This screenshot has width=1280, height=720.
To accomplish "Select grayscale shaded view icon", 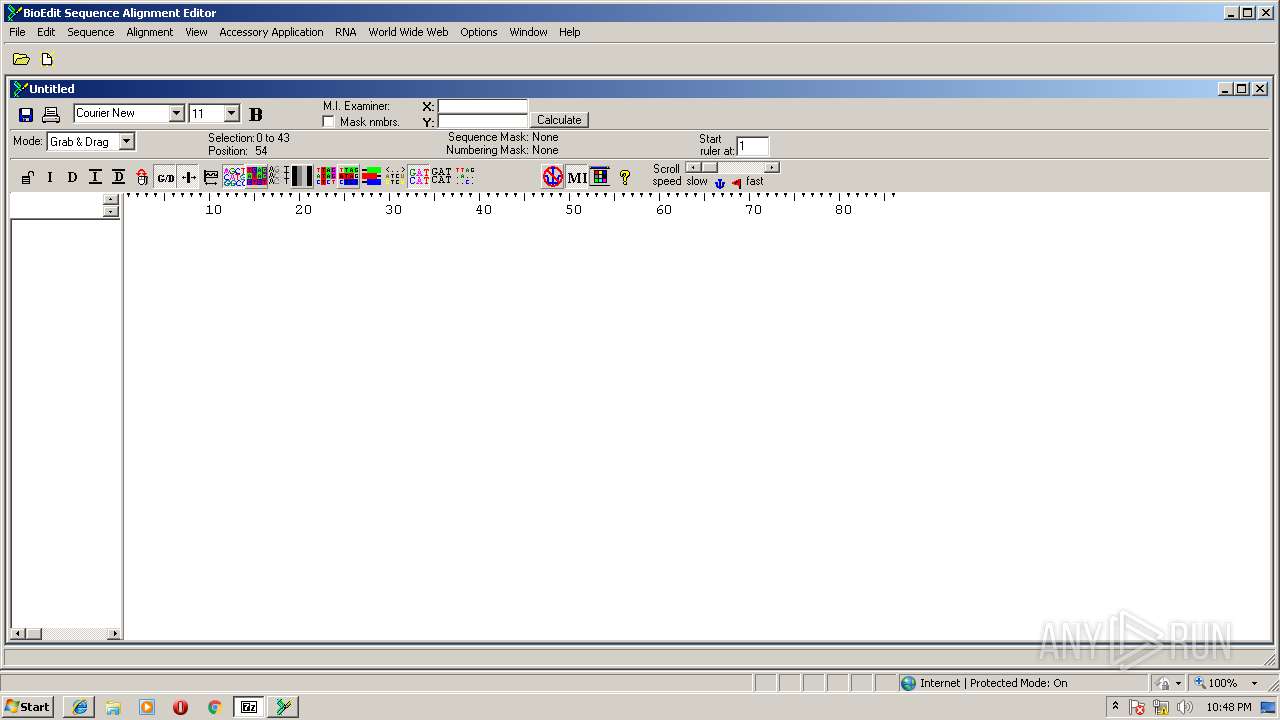I will click(x=302, y=177).
